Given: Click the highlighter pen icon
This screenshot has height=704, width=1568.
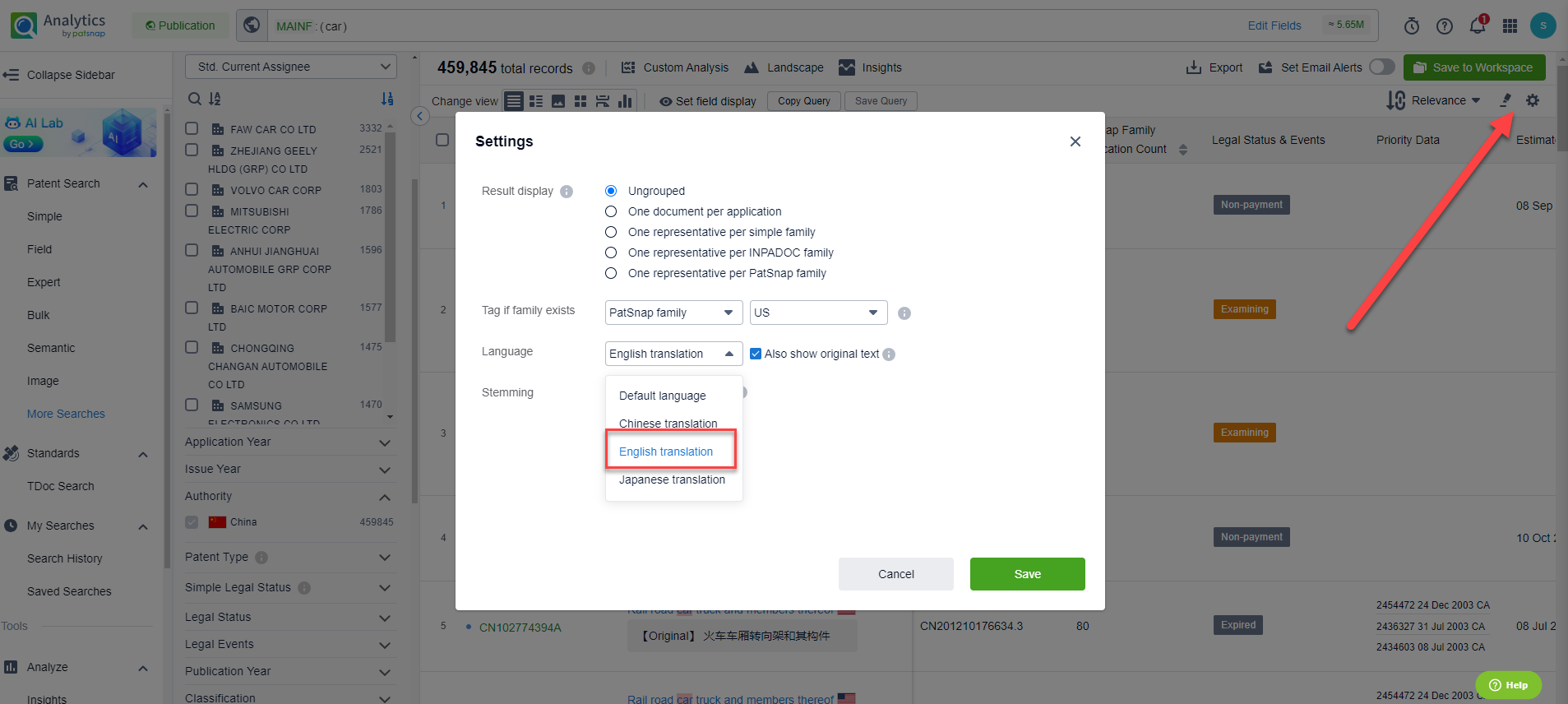Looking at the screenshot, I should (1506, 100).
